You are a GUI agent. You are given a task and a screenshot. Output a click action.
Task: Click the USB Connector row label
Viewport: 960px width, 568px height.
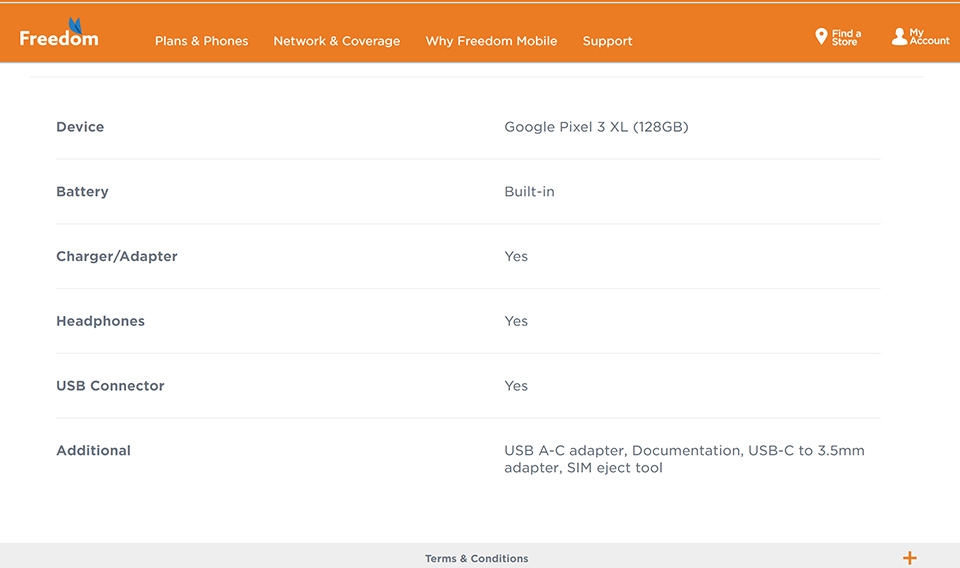[110, 386]
